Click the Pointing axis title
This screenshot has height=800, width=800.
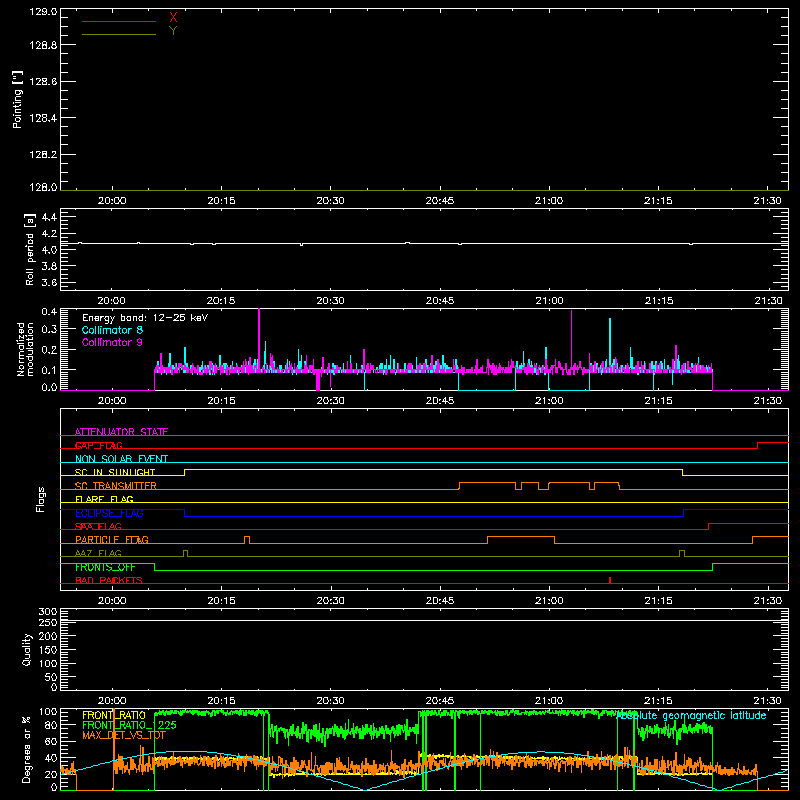[x=18, y=99]
